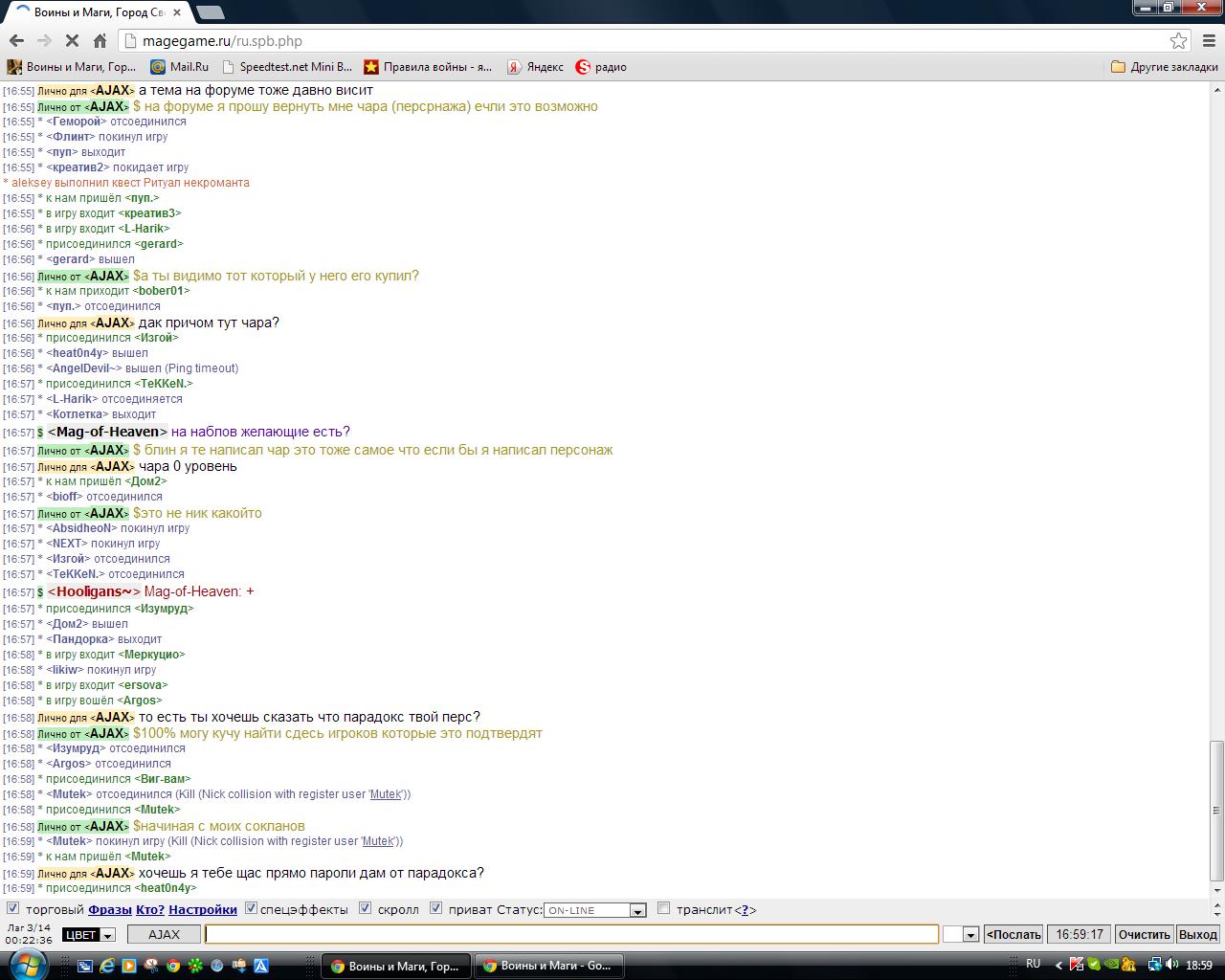Open транслит help question mark link
1225x980 pixels.
point(745,909)
